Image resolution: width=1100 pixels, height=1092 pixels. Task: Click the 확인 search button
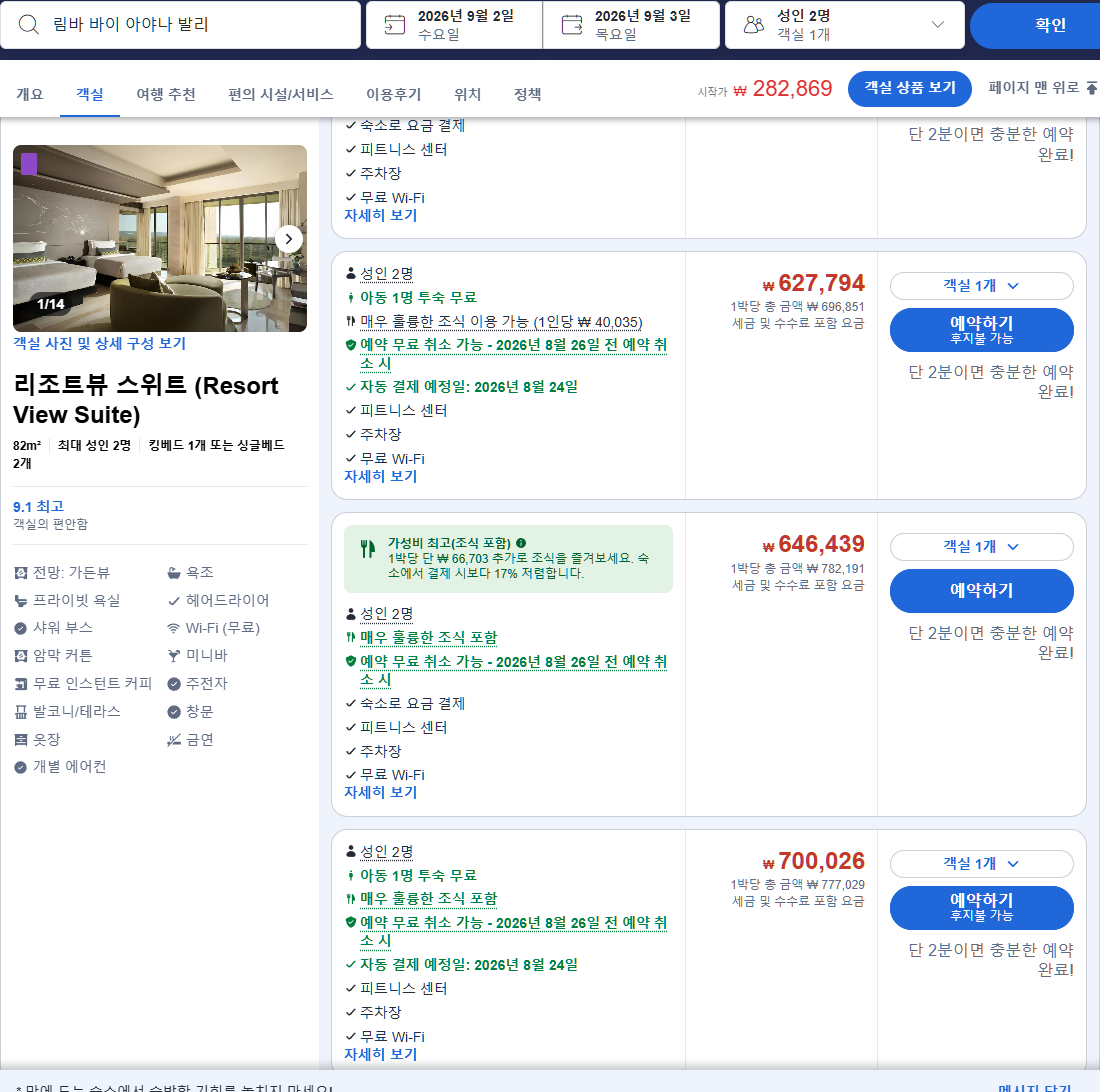pos(1035,25)
